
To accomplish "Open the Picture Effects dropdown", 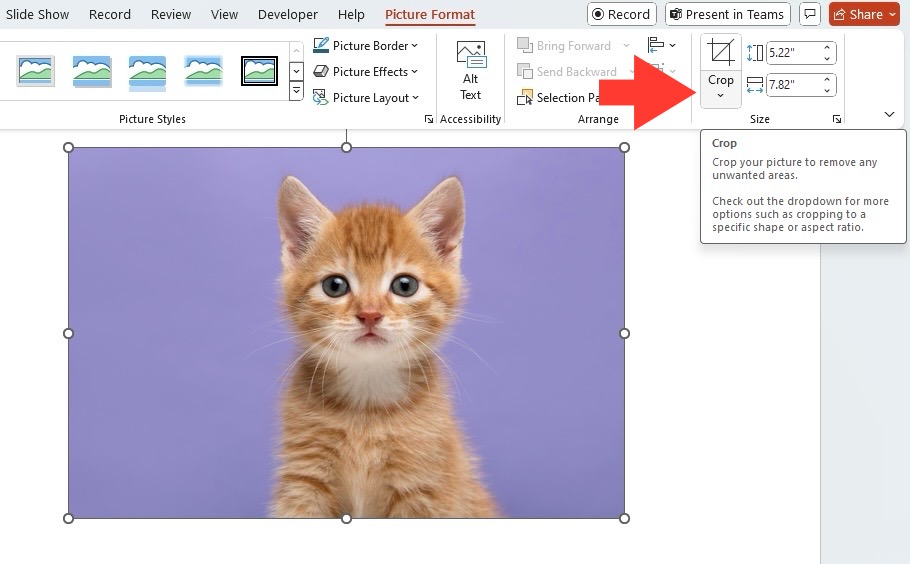I will click(x=365, y=71).
